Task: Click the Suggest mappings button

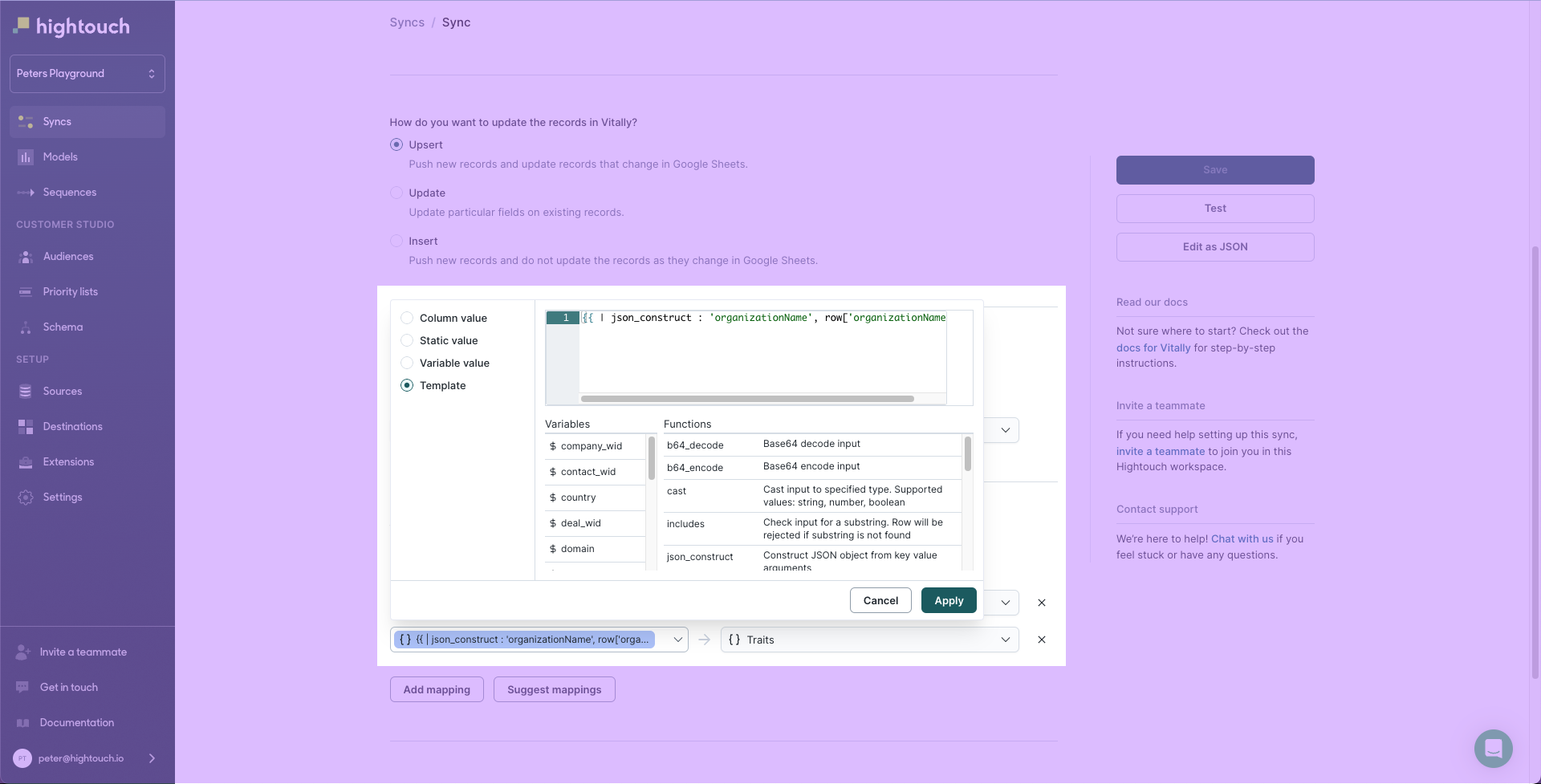Action: pyautogui.click(x=555, y=689)
